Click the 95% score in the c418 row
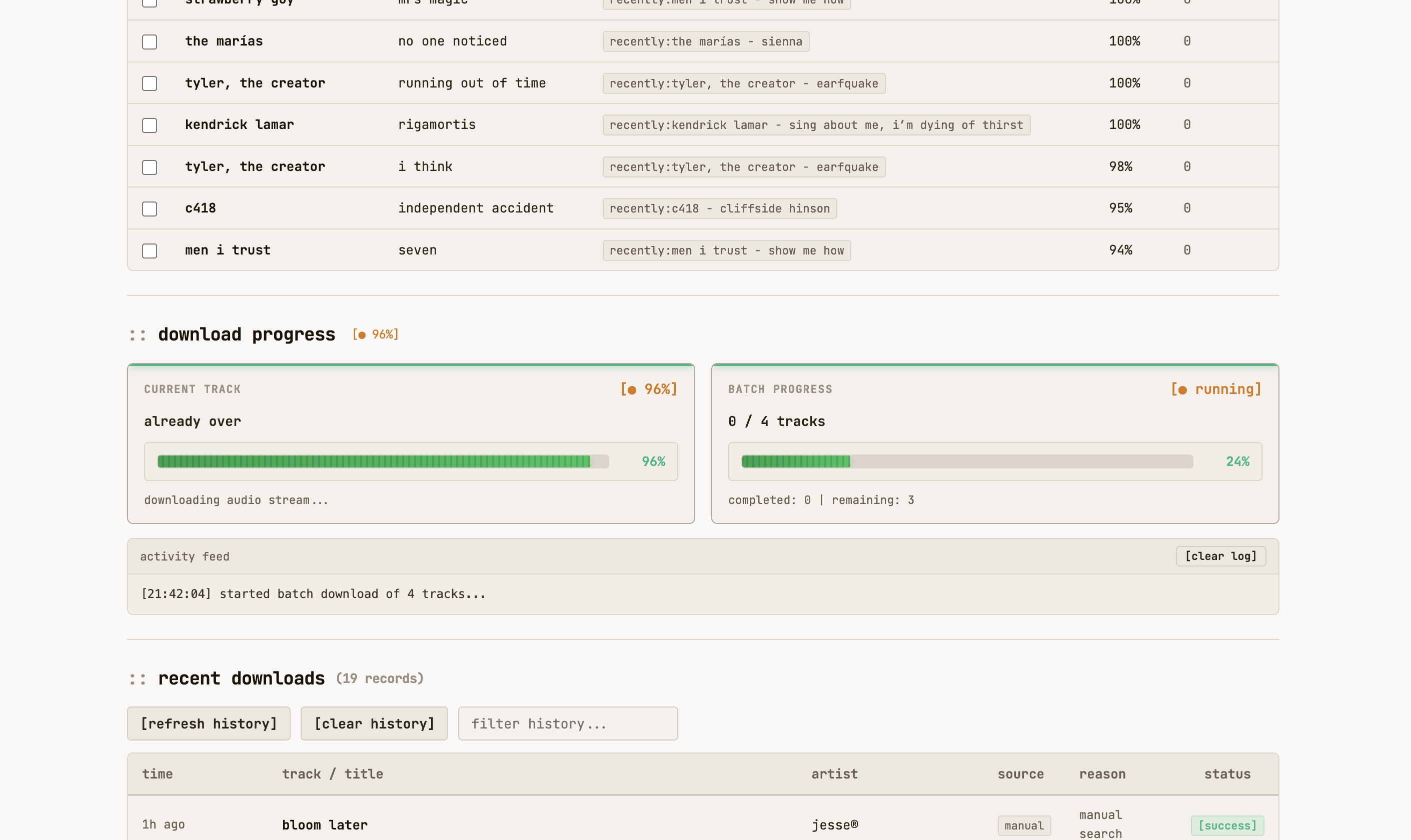The image size is (1411, 840). point(1120,208)
